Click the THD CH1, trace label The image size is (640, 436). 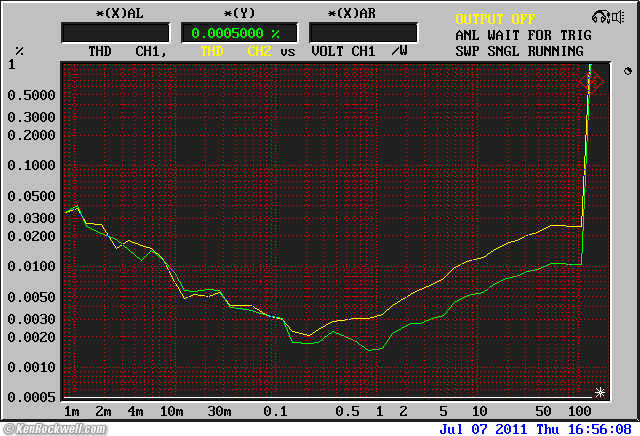pyautogui.click(x=128, y=51)
